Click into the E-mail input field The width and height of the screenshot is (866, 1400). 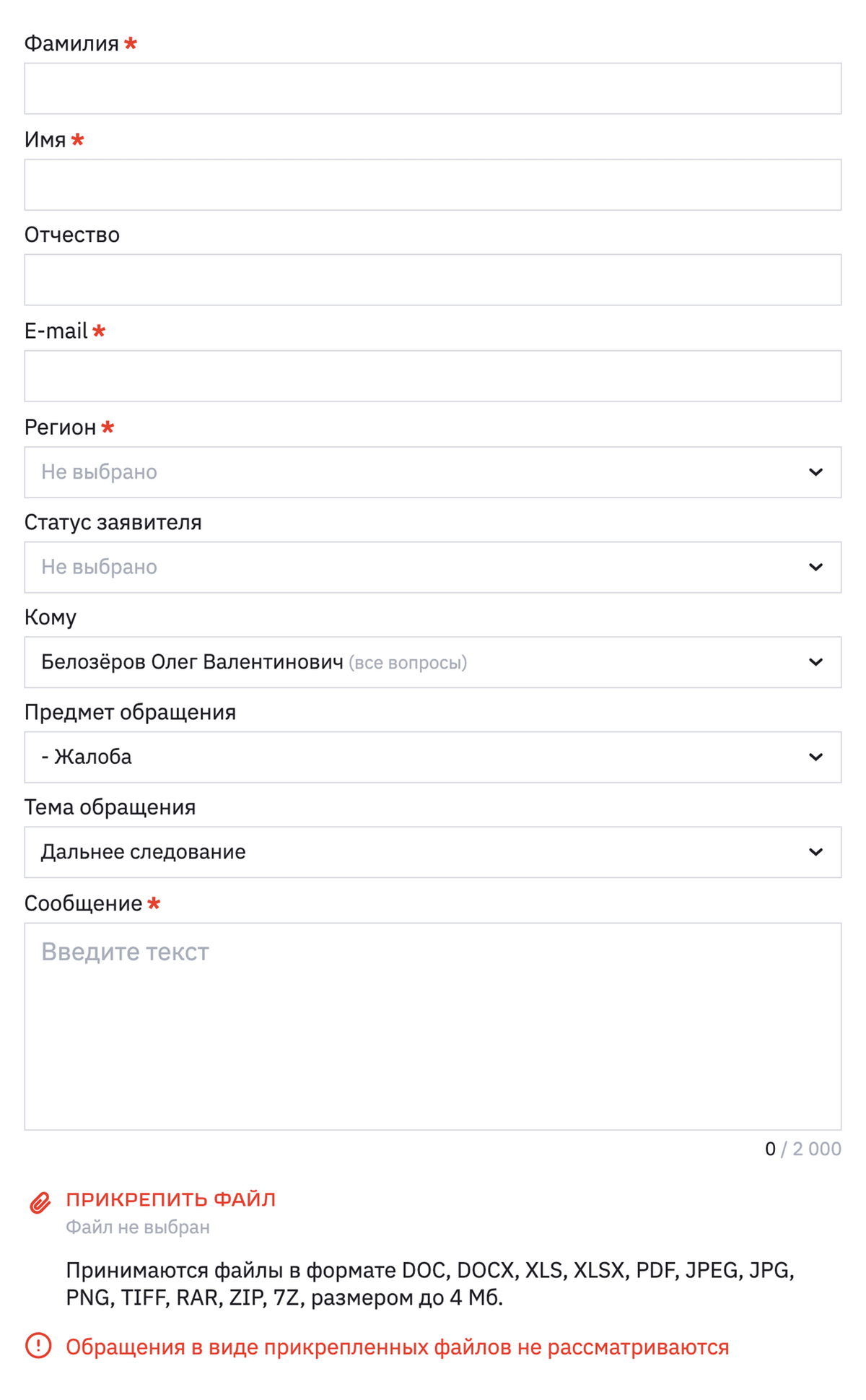click(433, 376)
